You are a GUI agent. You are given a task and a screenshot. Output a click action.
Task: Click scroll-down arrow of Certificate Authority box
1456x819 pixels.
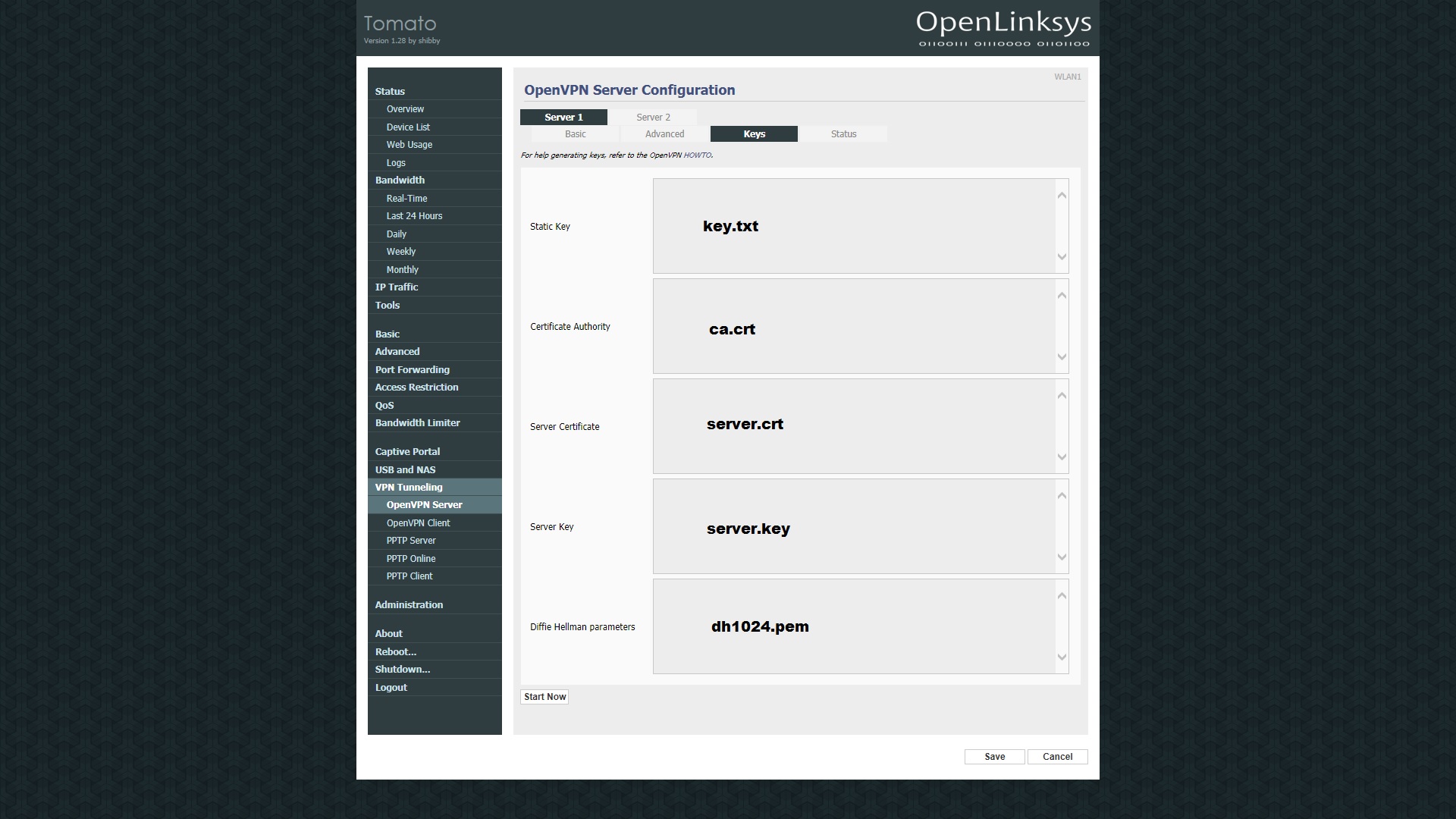pos(1062,357)
